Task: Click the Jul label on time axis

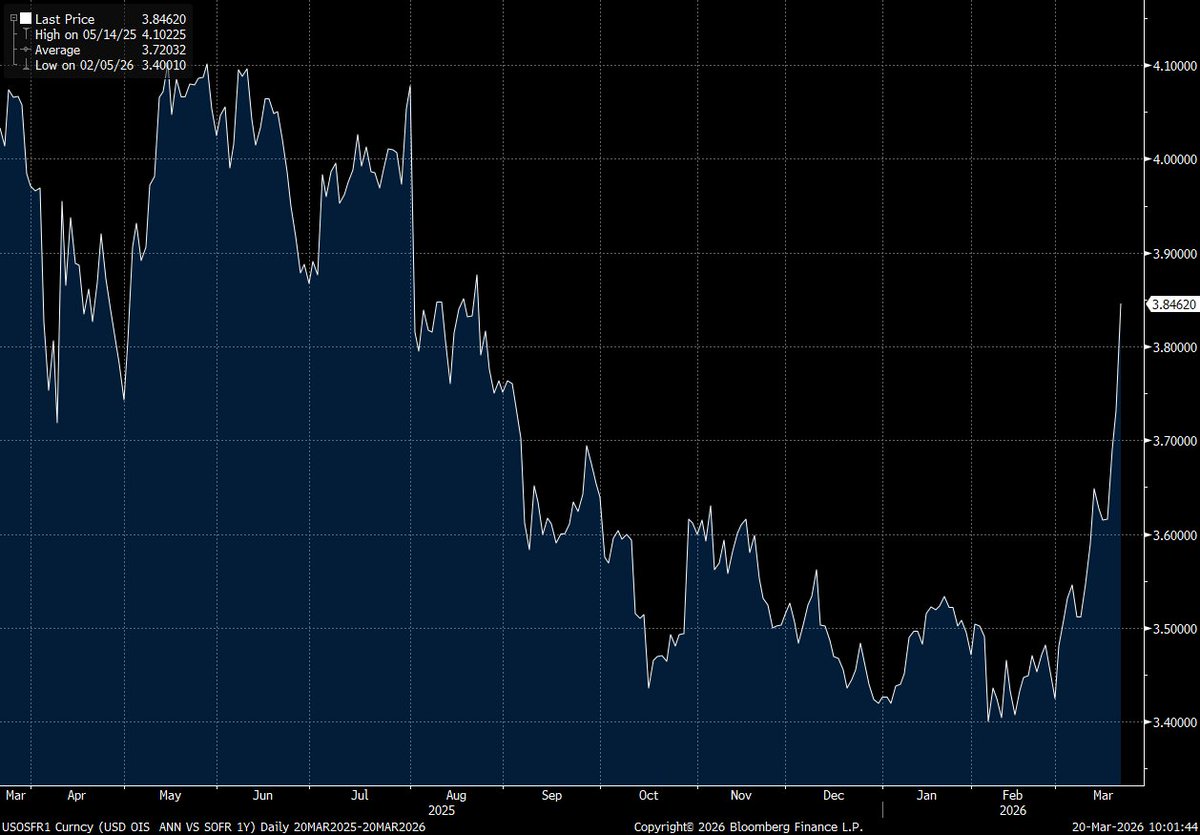Action: pyautogui.click(x=360, y=796)
